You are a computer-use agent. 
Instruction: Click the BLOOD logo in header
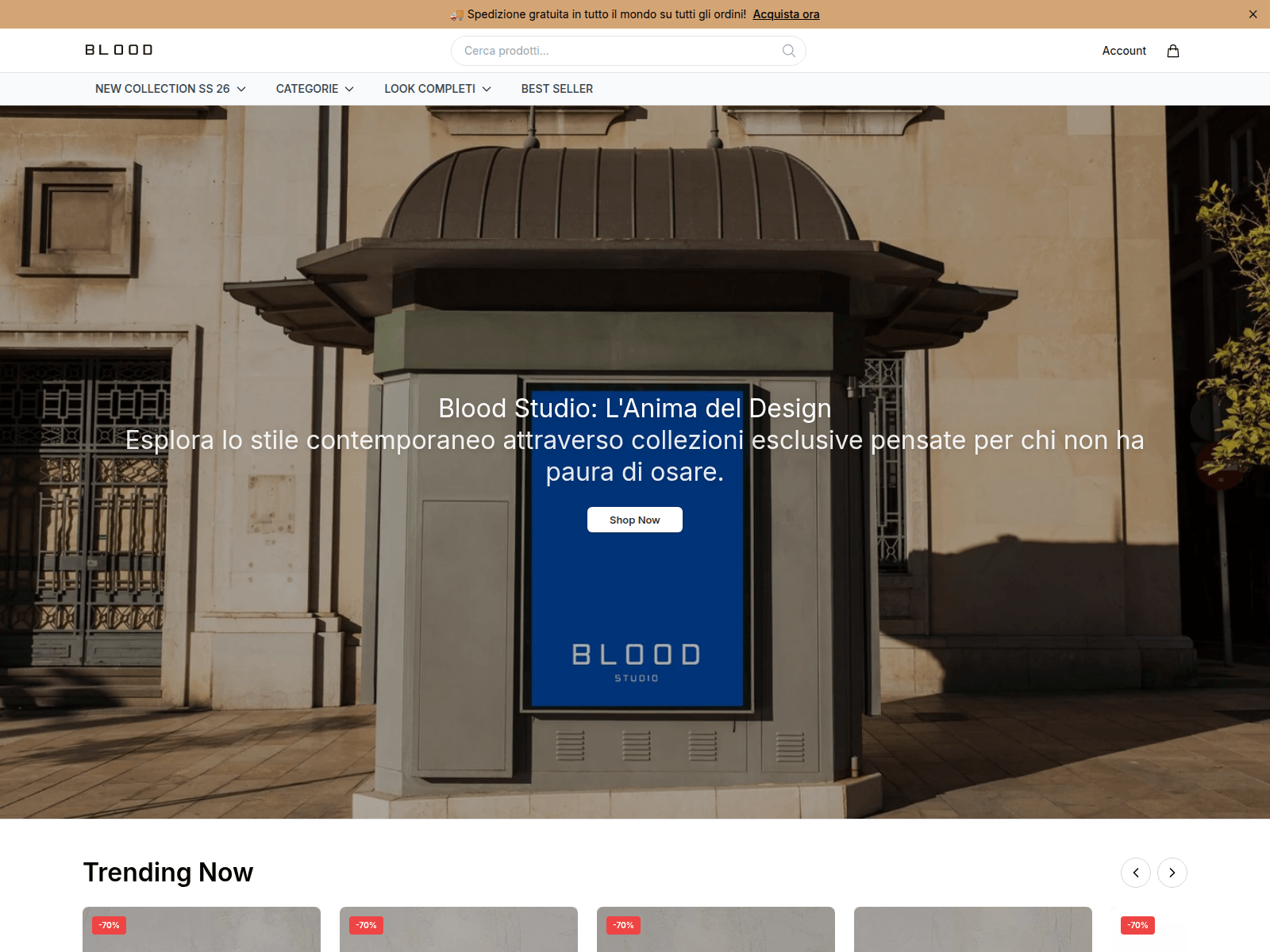click(119, 50)
